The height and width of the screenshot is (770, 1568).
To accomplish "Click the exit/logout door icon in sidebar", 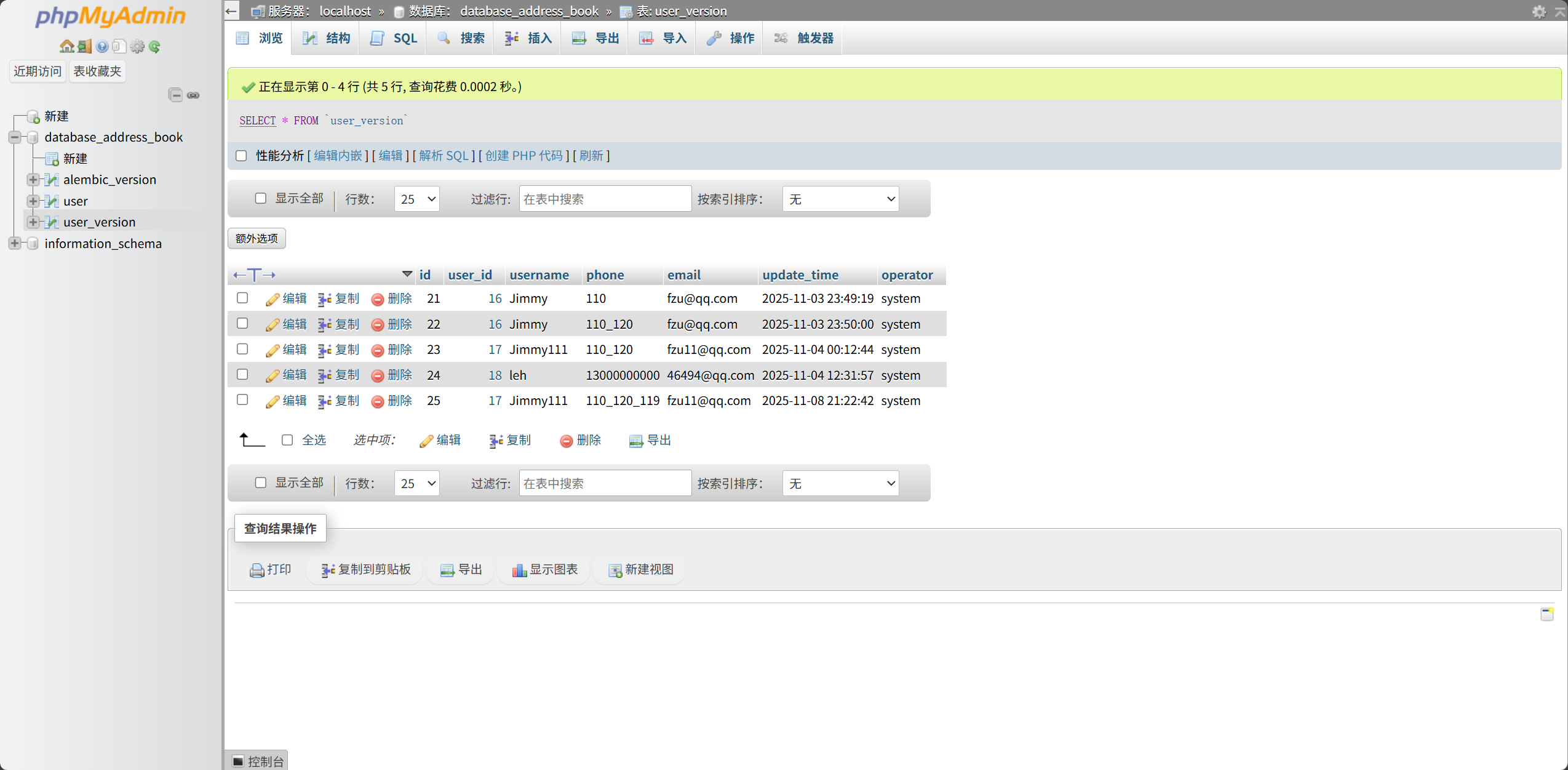I will point(84,46).
